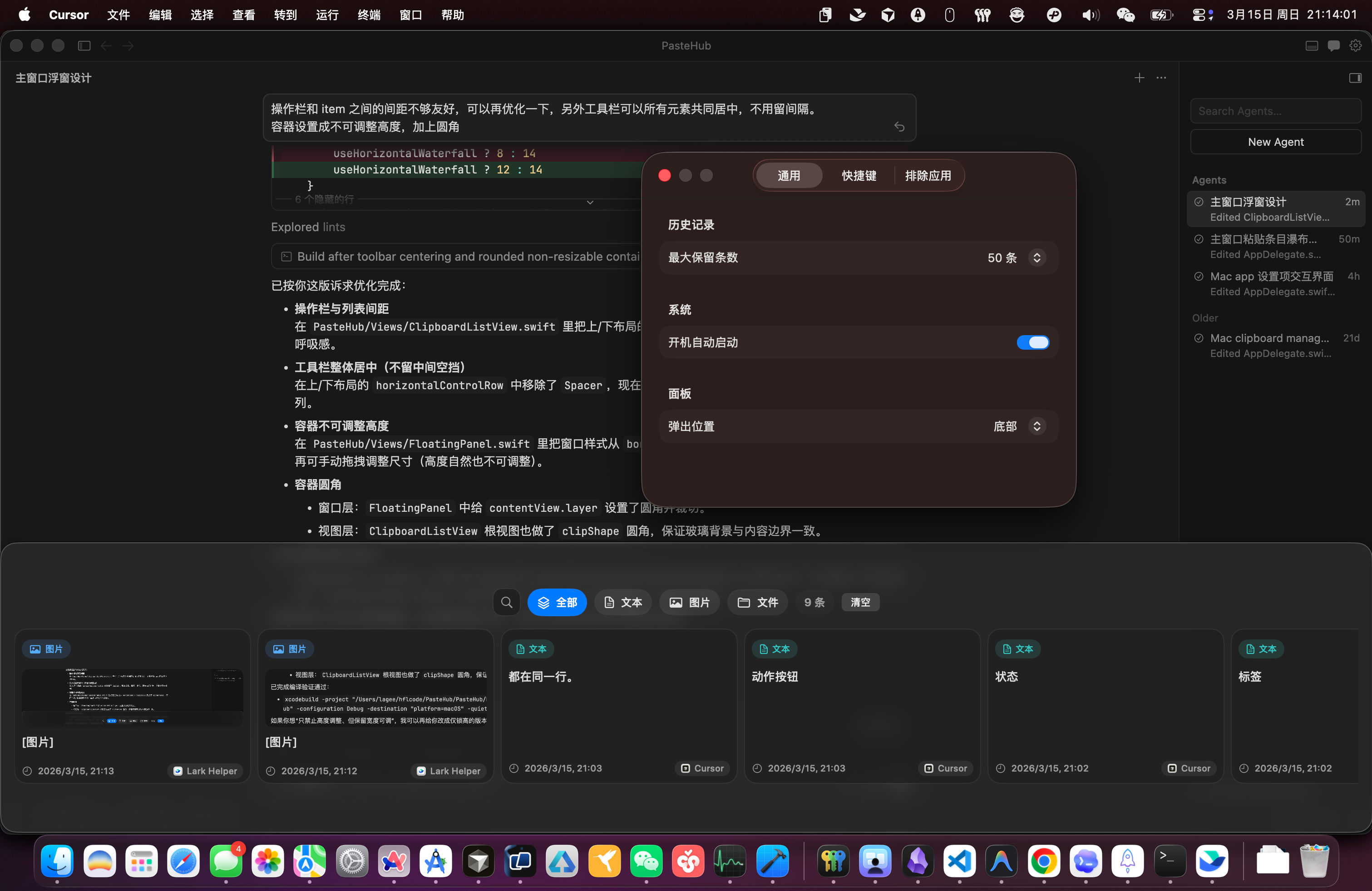Filter clipboard items by 图片
Image resolution: width=1372 pixels, height=891 pixels.
point(690,602)
